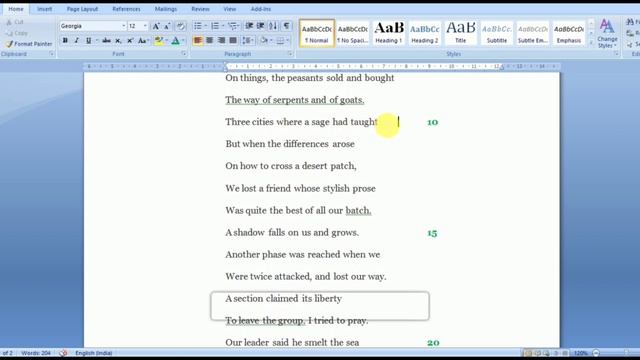640x360 pixels.
Task: Click the Decrease Indent icon
Action: click(x=249, y=26)
